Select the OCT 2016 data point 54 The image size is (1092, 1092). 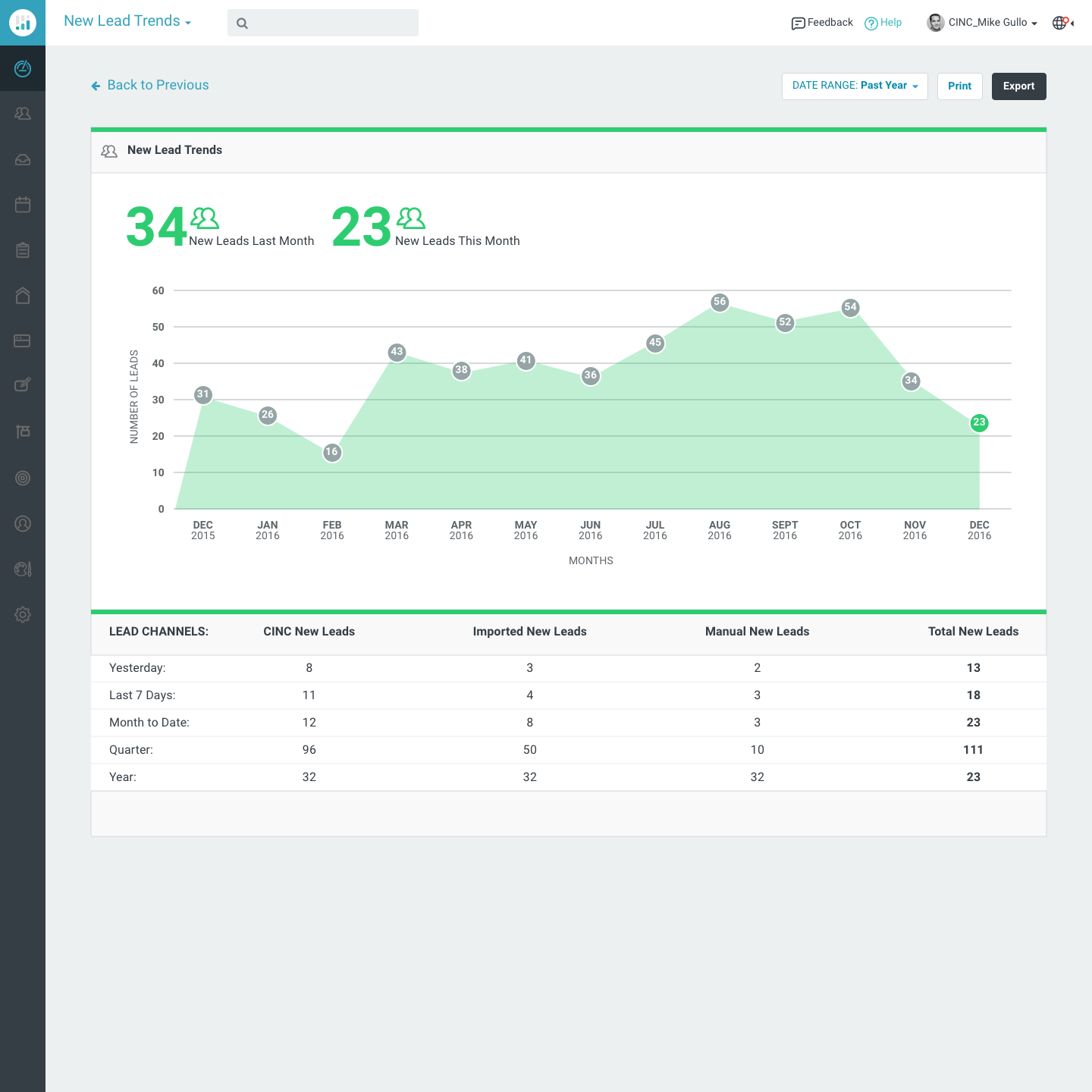click(x=850, y=307)
